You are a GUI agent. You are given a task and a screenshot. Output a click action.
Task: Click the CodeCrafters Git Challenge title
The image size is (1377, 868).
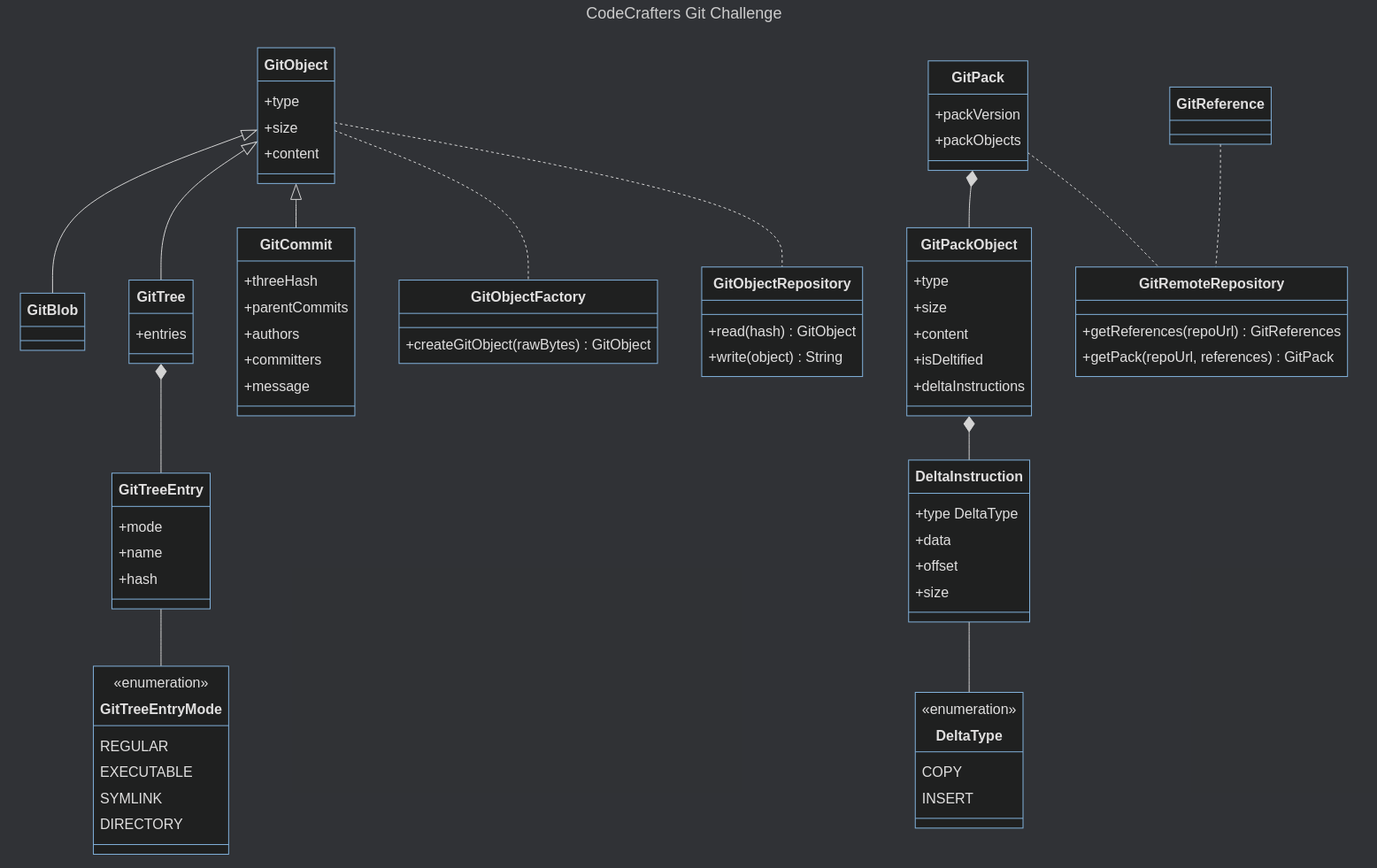click(683, 13)
